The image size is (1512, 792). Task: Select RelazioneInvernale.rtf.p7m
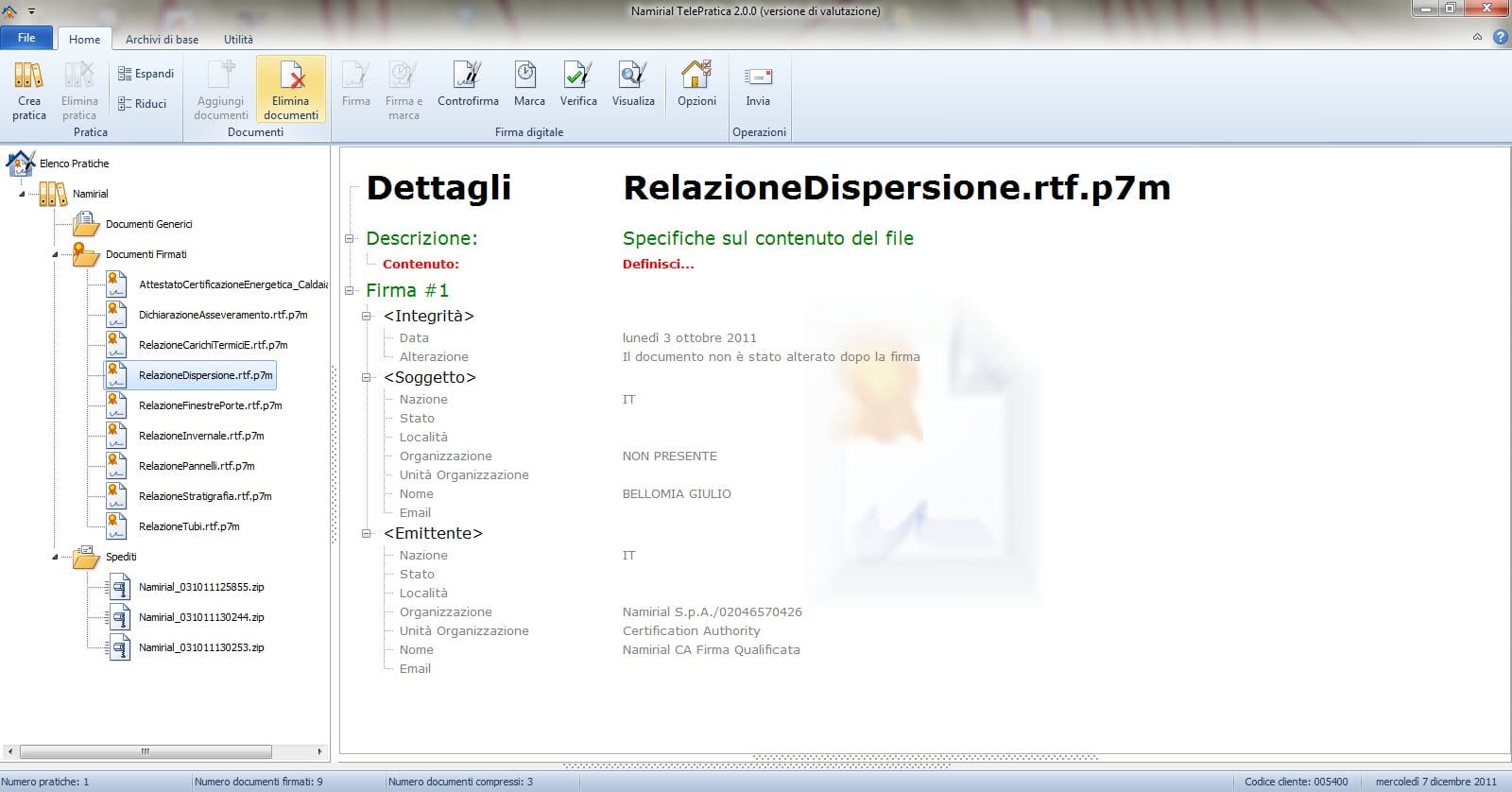(201, 436)
